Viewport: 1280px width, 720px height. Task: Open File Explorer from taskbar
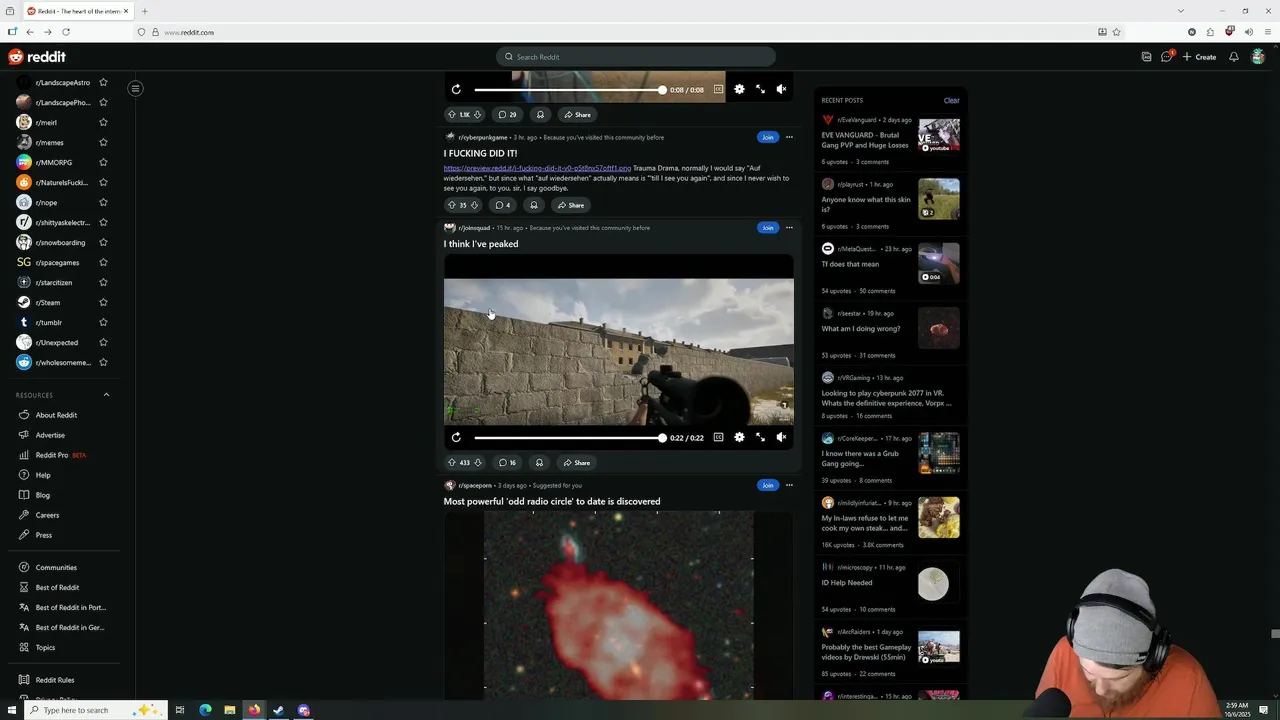click(x=229, y=710)
